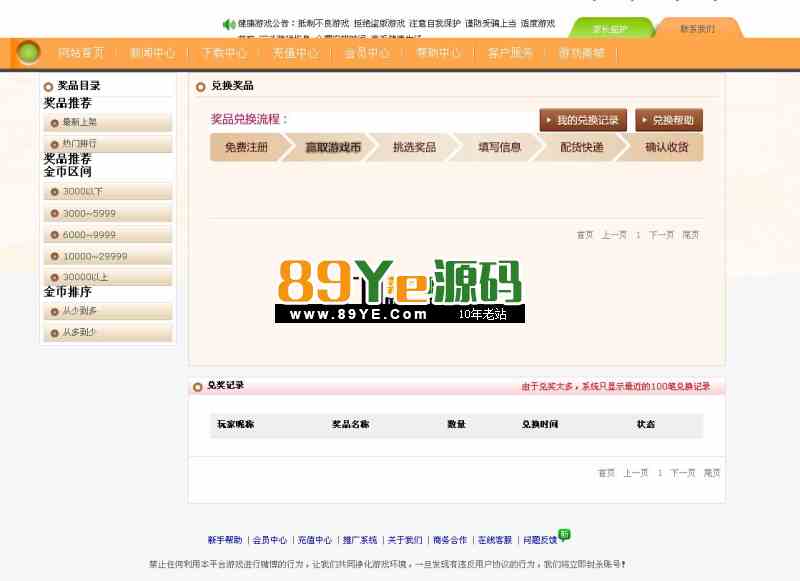
Task: Click the 兑换时间 column header
Action: (x=540, y=424)
